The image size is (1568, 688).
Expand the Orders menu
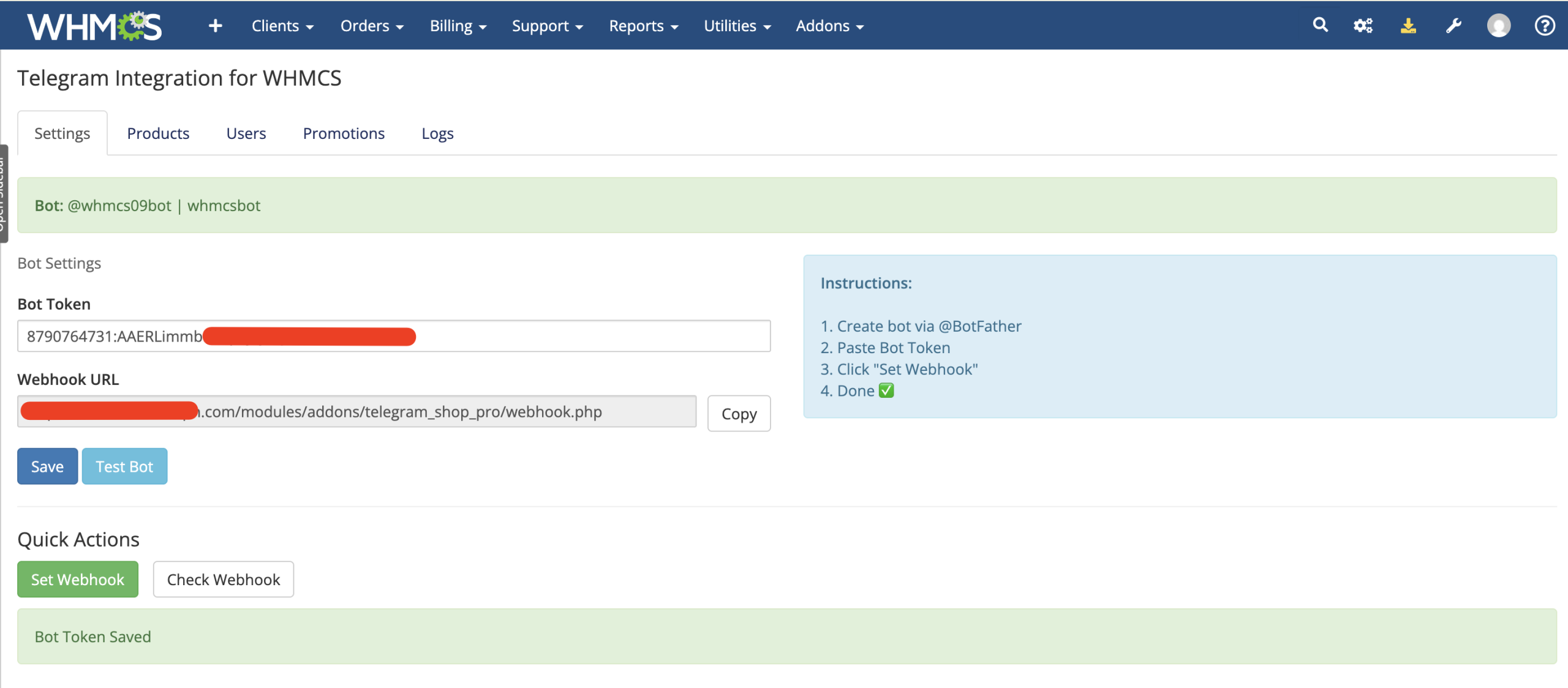click(372, 26)
